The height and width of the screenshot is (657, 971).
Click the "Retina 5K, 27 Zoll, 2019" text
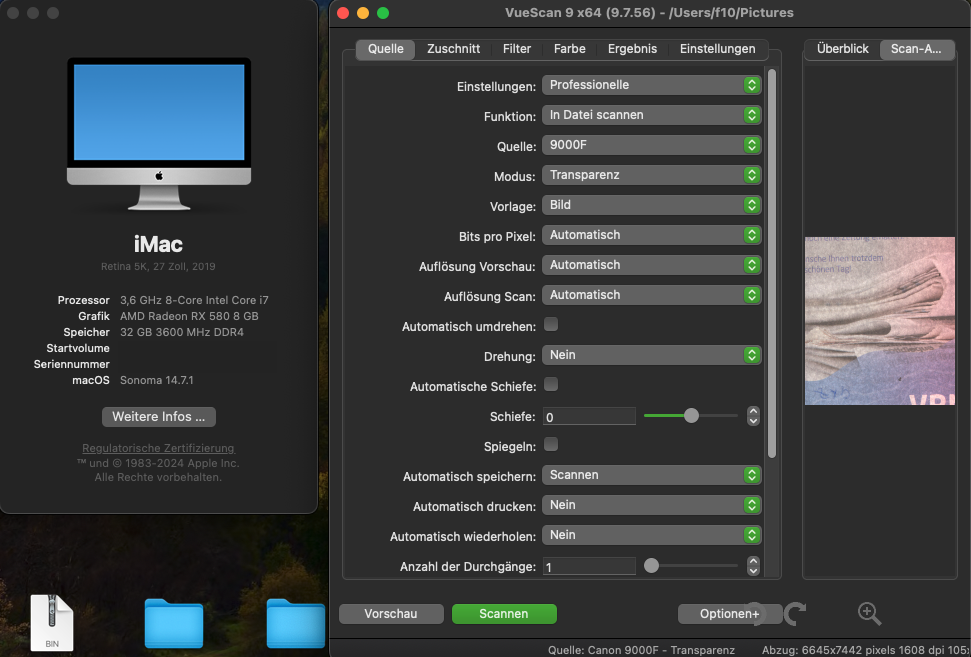[159, 266]
